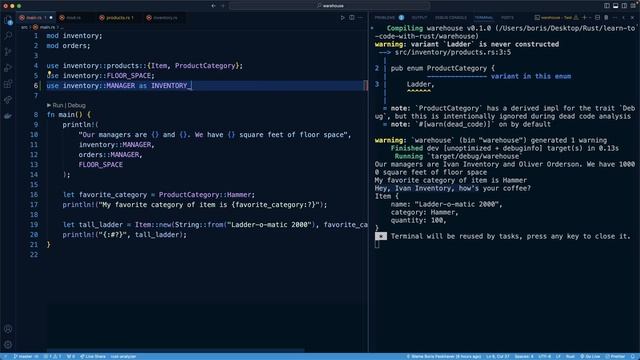Click the Run code lens above main

(x=58, y=105)
